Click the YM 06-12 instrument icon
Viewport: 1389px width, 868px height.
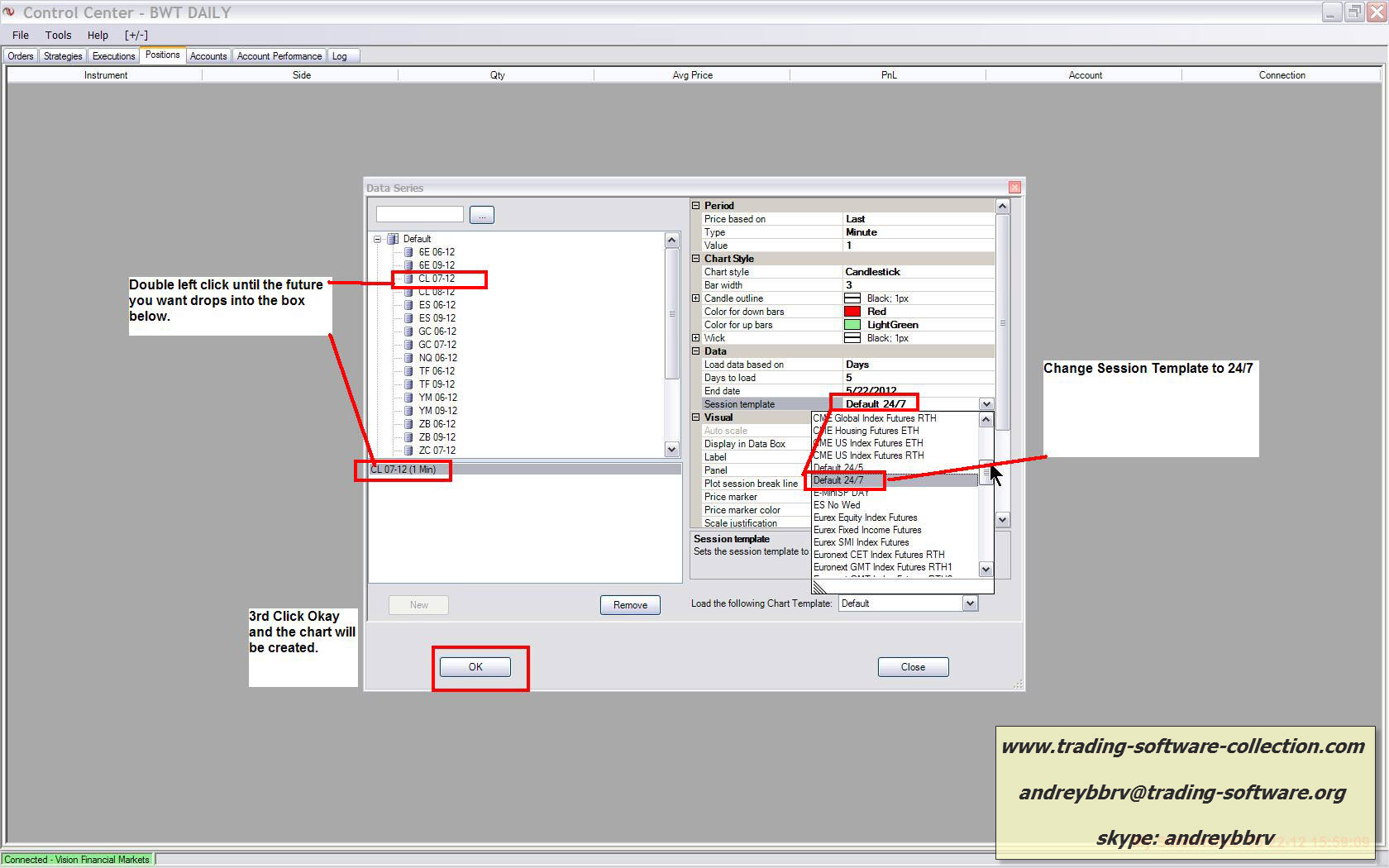coord(408,398)
